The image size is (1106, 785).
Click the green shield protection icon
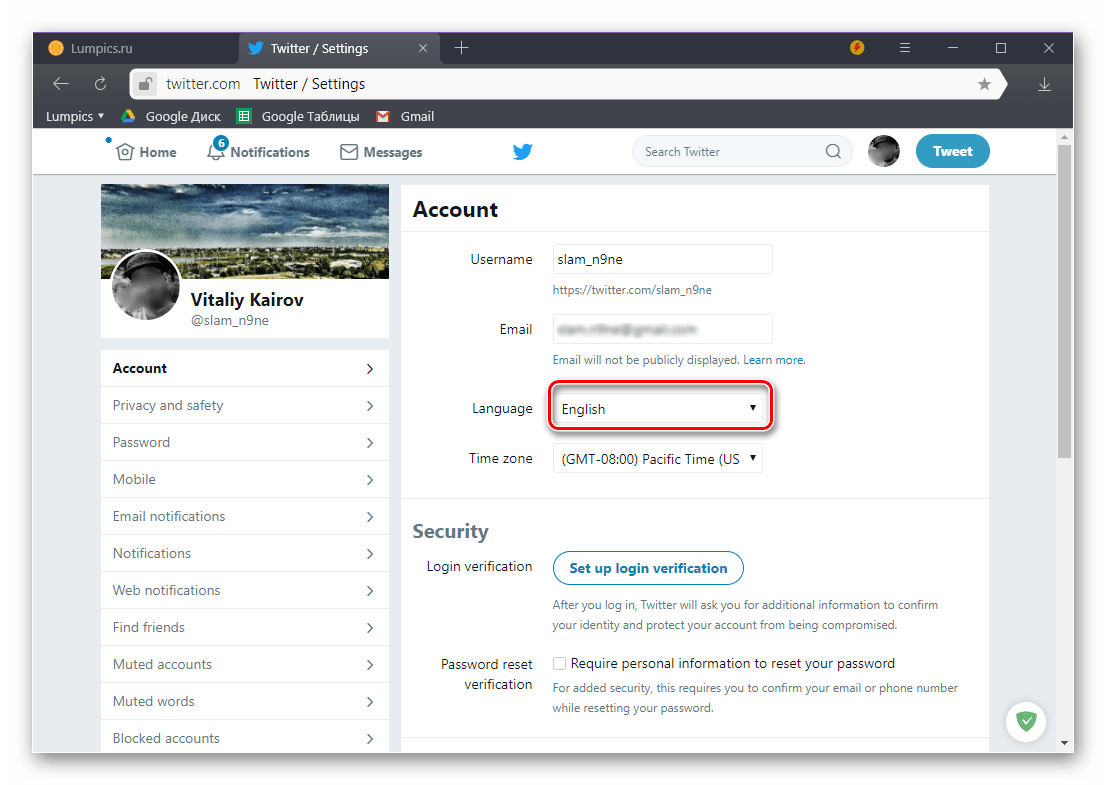click(x=1025, y=719)
